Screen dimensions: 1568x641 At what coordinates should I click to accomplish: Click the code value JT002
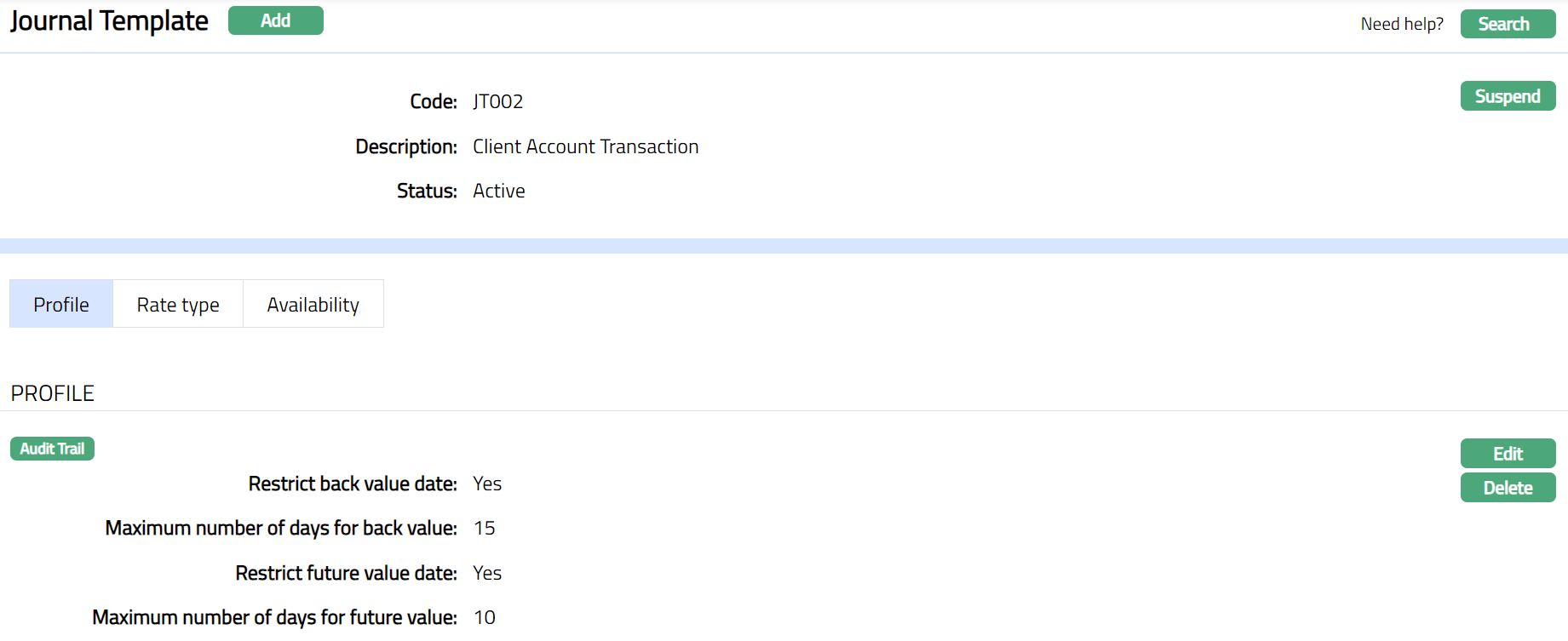tap(497, 102)
